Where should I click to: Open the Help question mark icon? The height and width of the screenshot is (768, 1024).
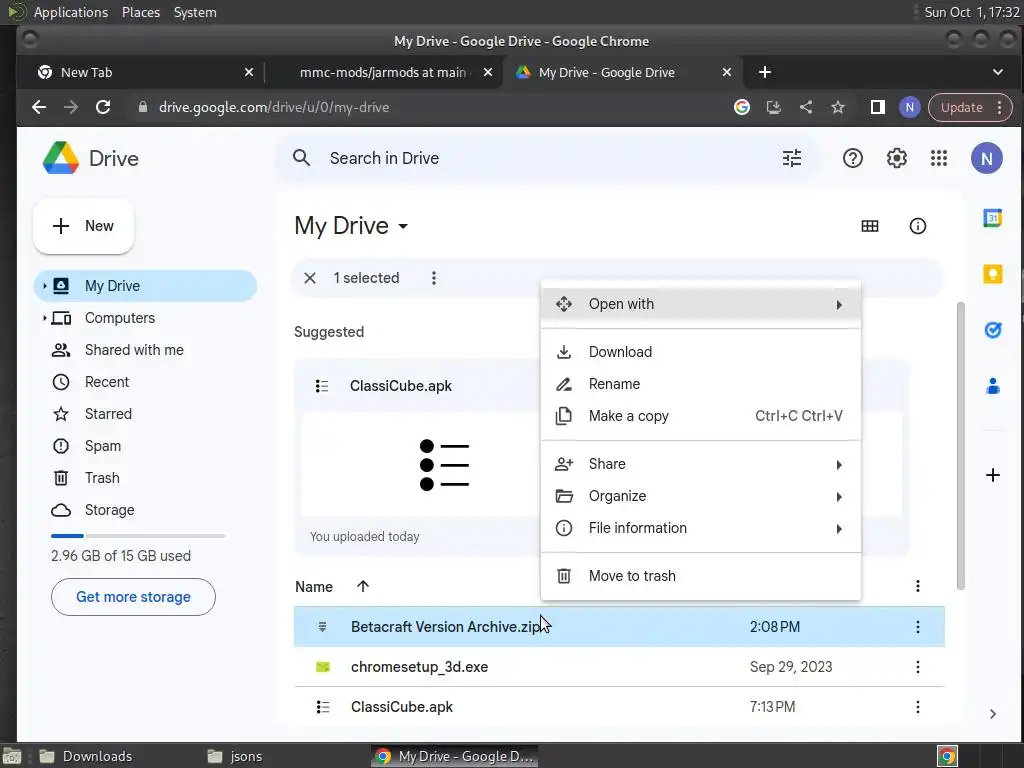point(852,158)
